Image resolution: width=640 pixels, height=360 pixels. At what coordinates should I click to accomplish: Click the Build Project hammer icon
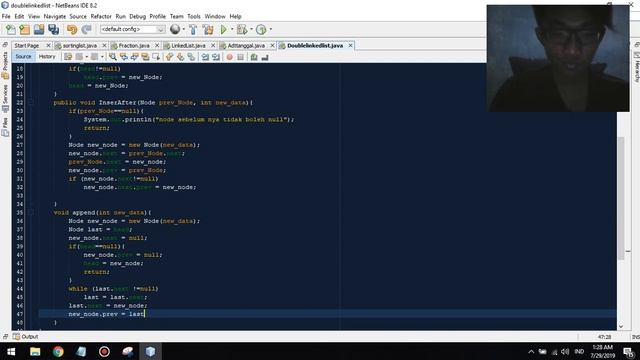pyautogui.click(x=193, y=29)
